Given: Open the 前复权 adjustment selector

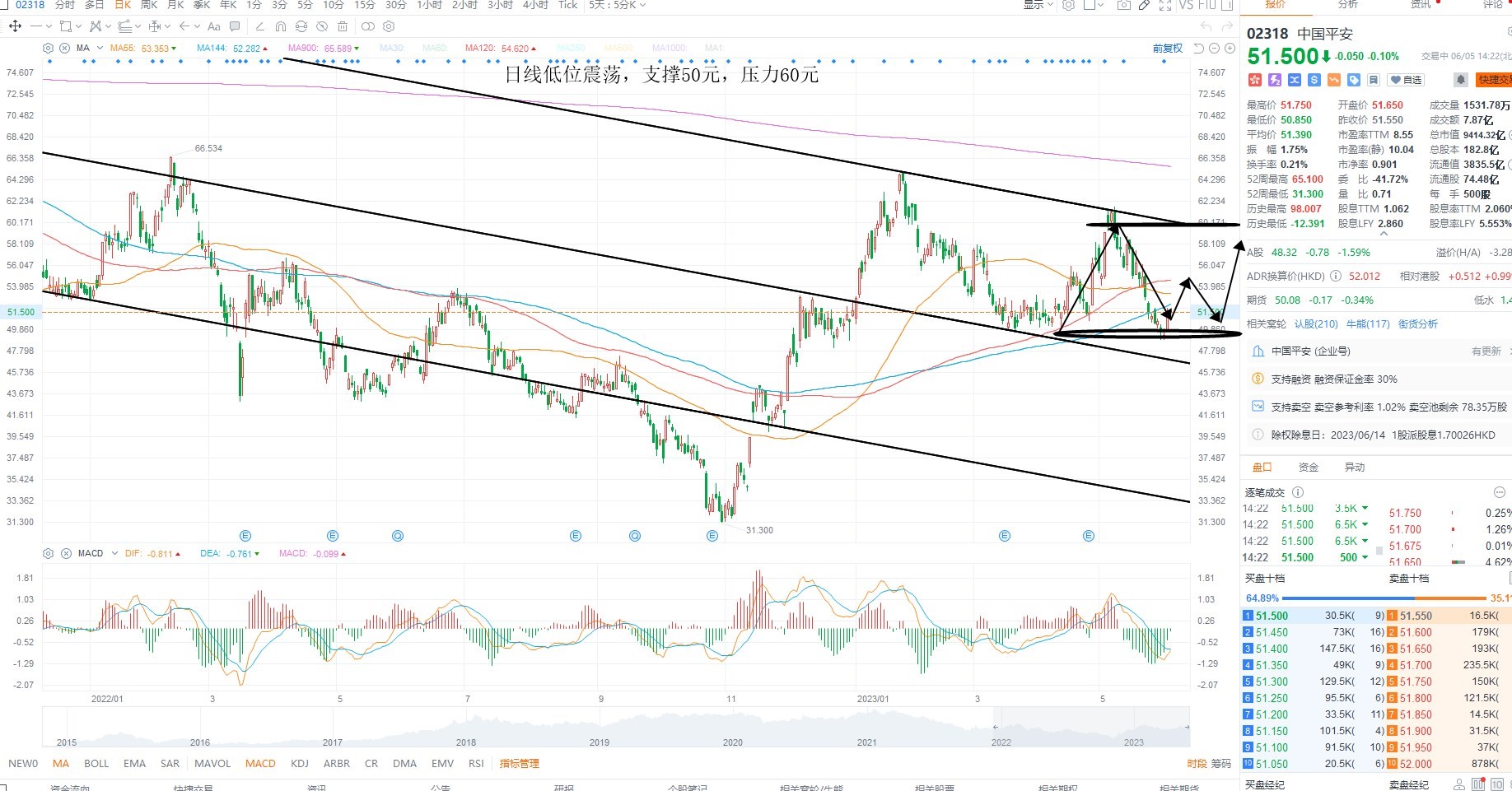Looking at the screenshot, I should click(x=1167, y=49).
